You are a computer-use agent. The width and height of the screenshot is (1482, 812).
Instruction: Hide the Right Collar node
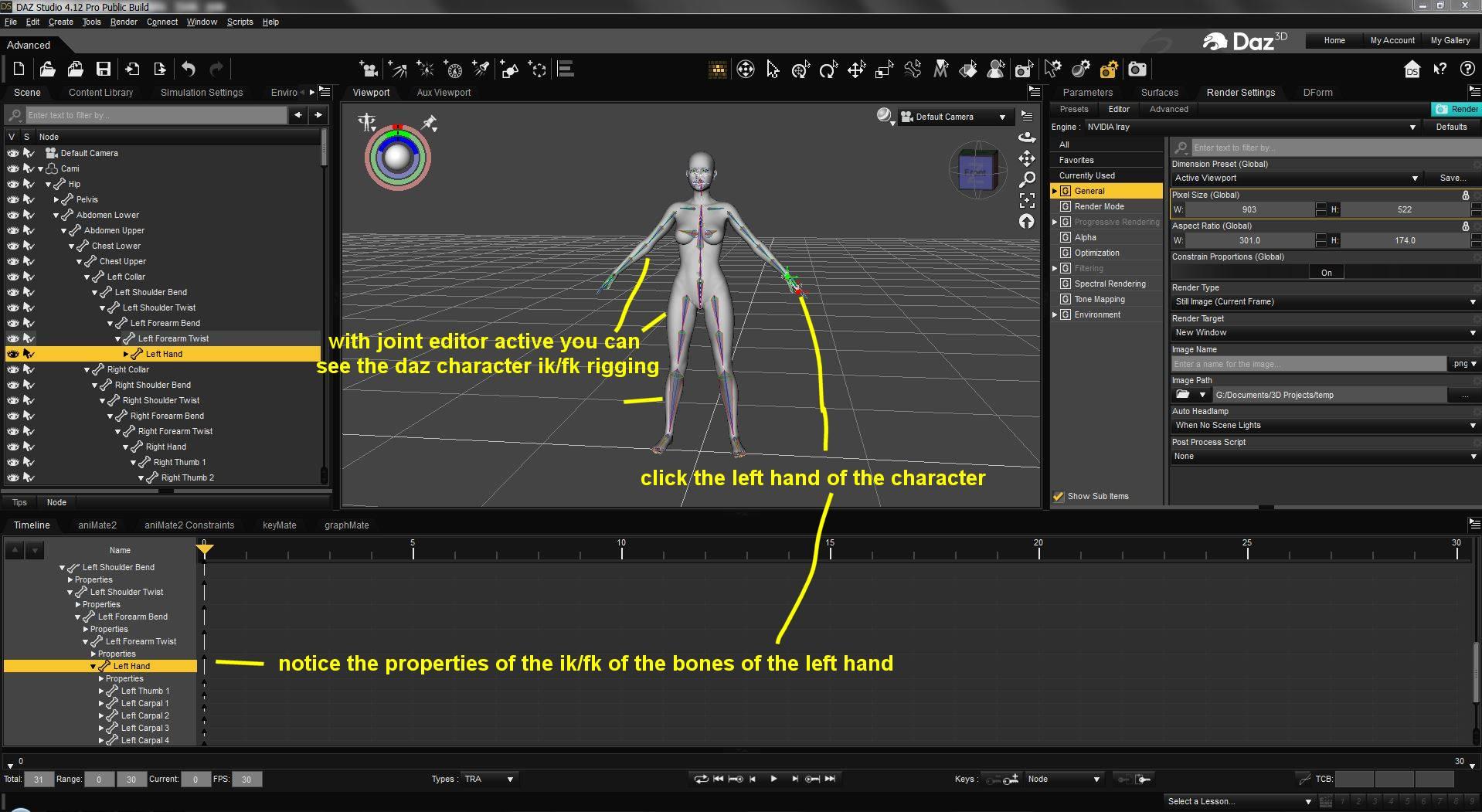tap(13, 369)
